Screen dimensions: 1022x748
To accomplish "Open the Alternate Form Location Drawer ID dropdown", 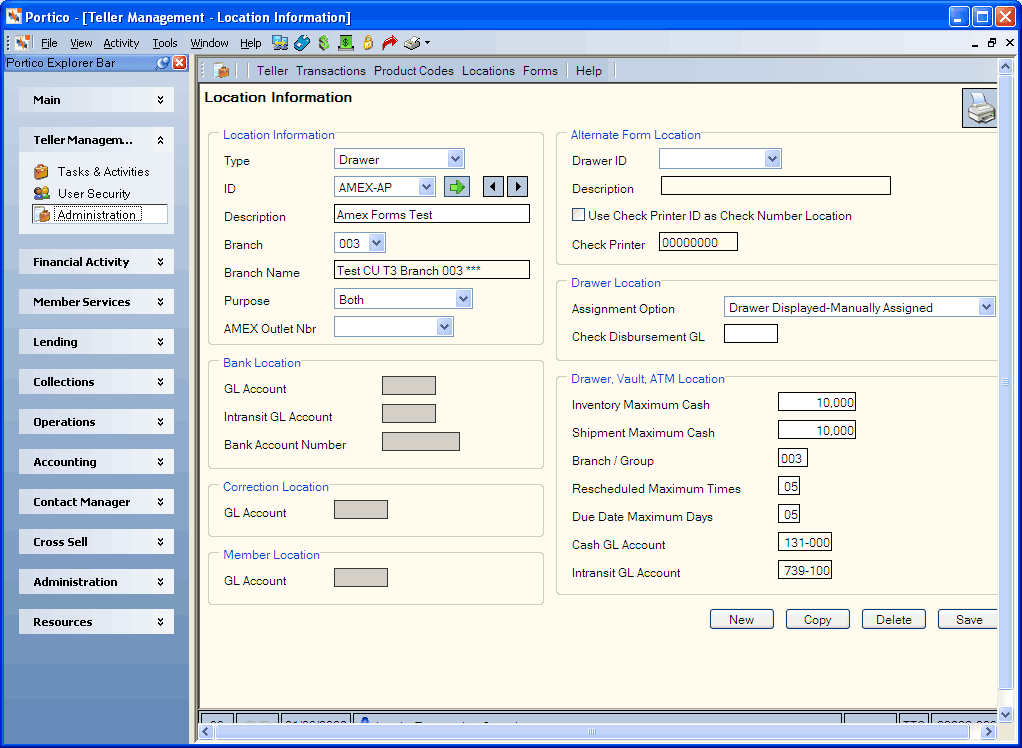I will (772, 159).
